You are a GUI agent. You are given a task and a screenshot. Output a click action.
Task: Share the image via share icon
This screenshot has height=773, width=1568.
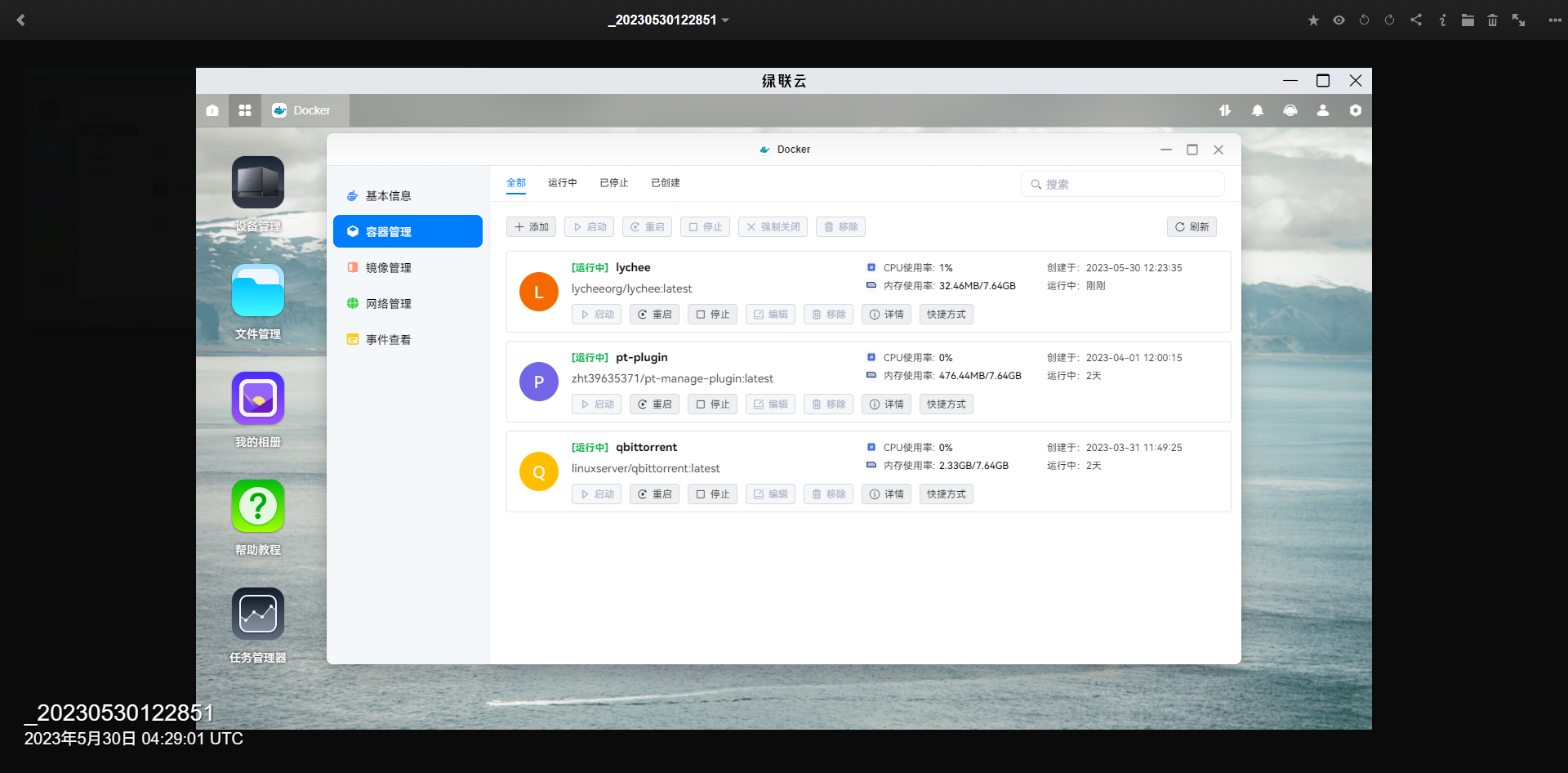tap(1416, 20)
